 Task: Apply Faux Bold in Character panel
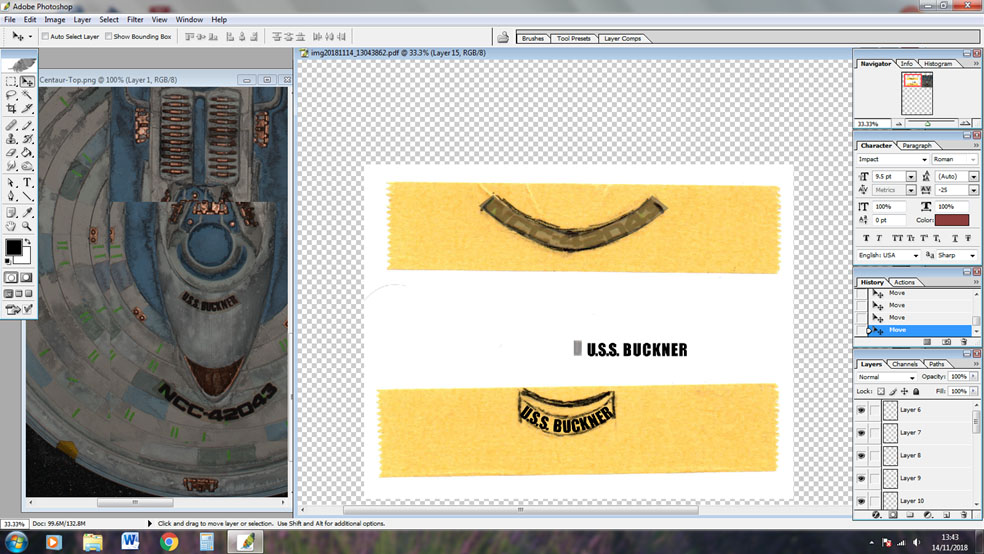pos(866,238)
